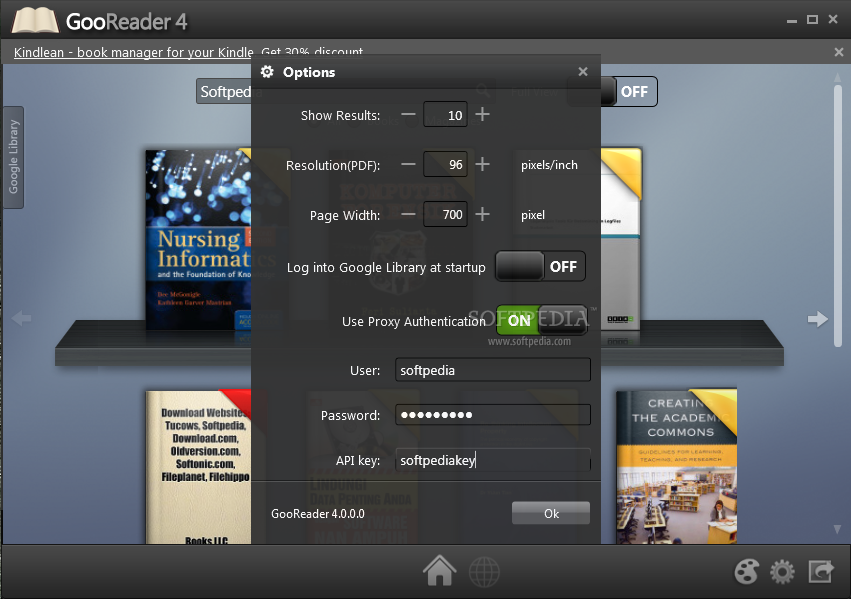Viewport: 851px width, 599px height.
Task: Click the Options gear title icon
Action: [x=267, y=72]
